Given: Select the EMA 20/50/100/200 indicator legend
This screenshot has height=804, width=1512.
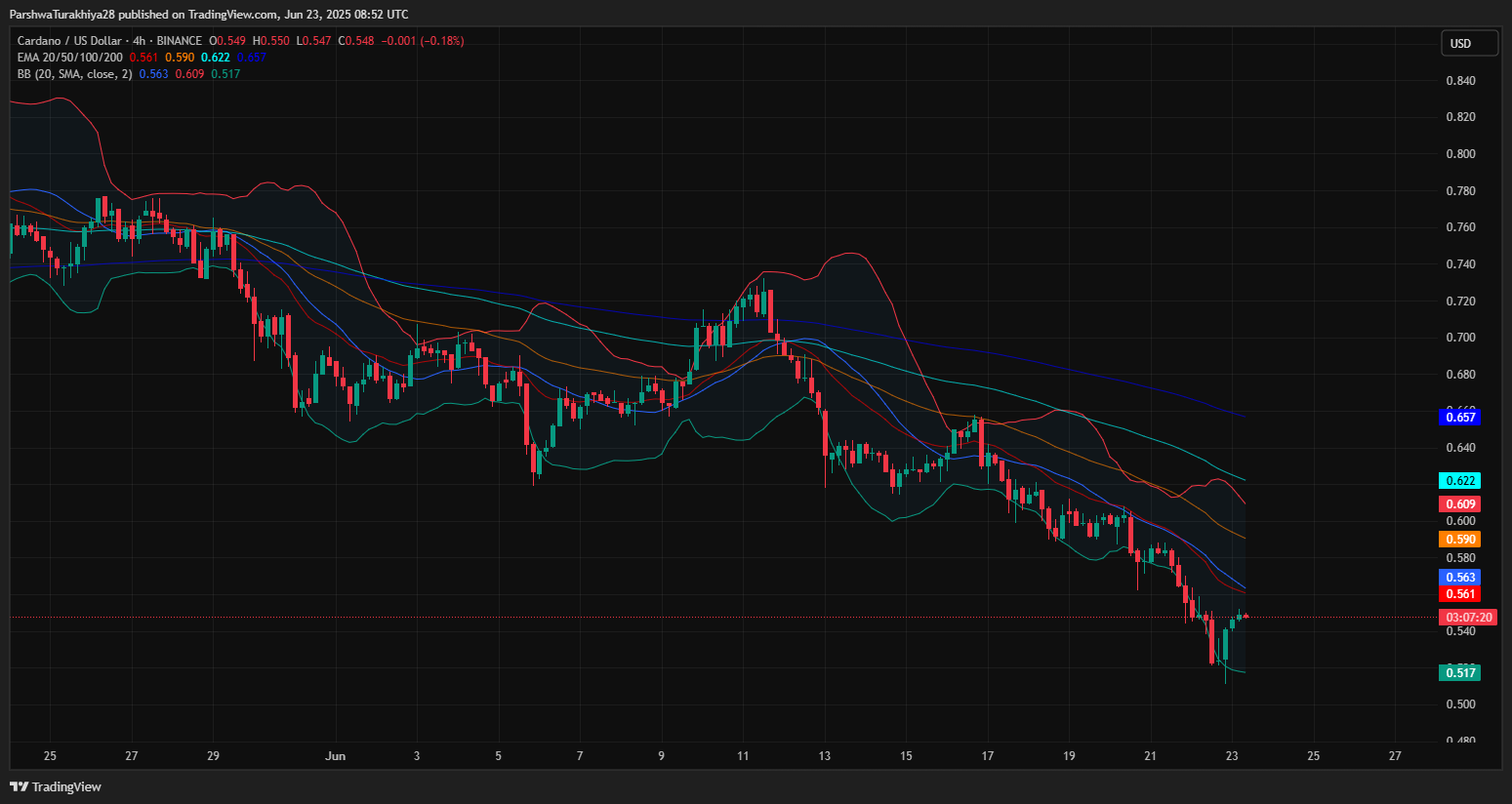Looking at the screenshot, I should click(x=69, y=58).
